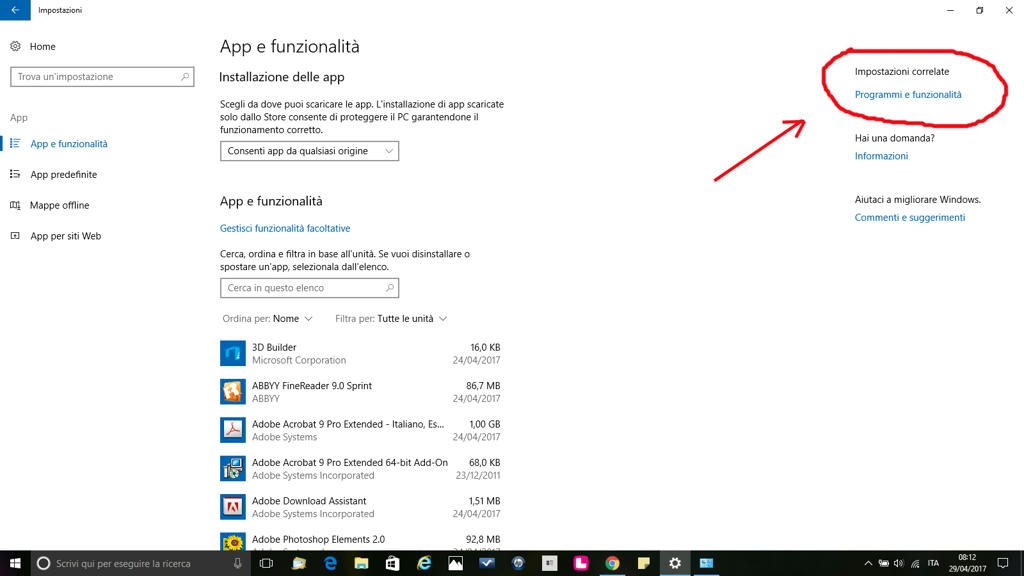Open 'Programmi e funzionalità' link

[x=908, y=95]
